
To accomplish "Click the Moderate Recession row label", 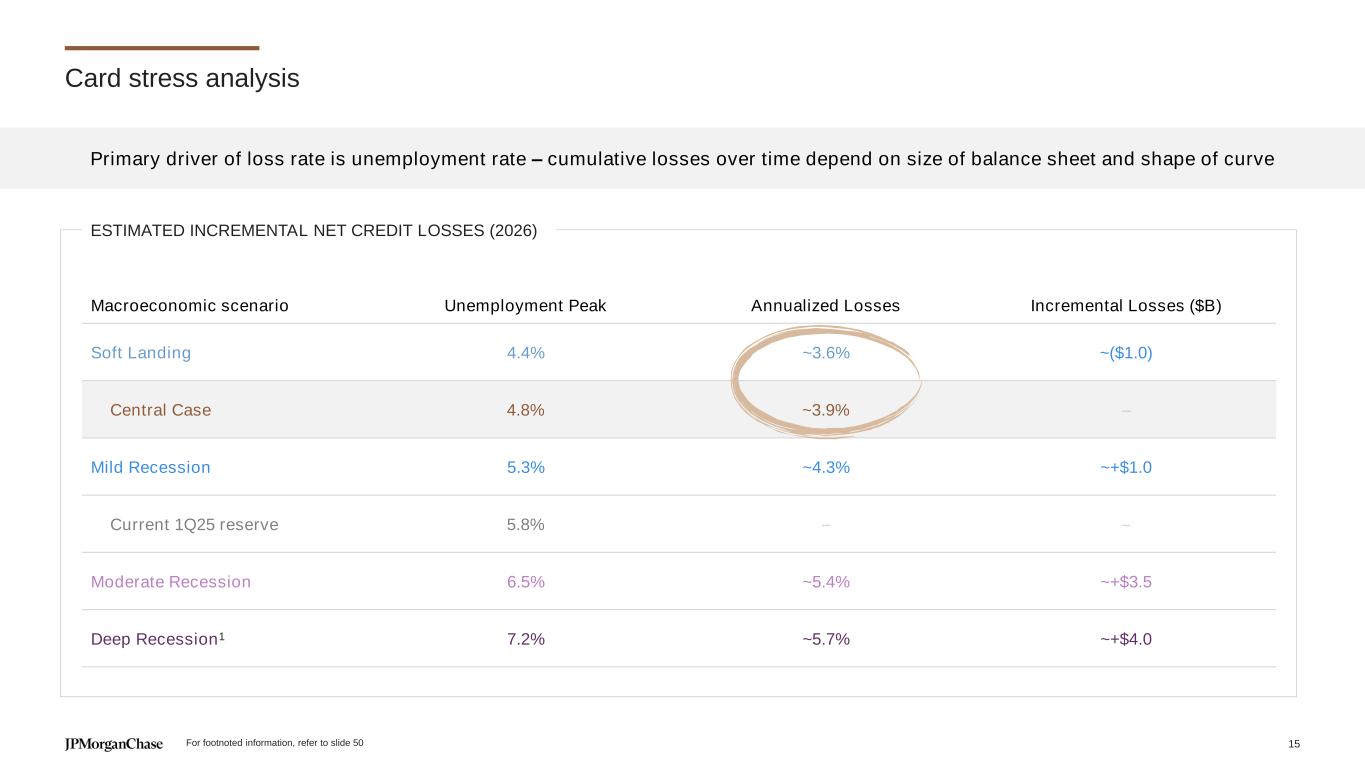I will (171, 582).
